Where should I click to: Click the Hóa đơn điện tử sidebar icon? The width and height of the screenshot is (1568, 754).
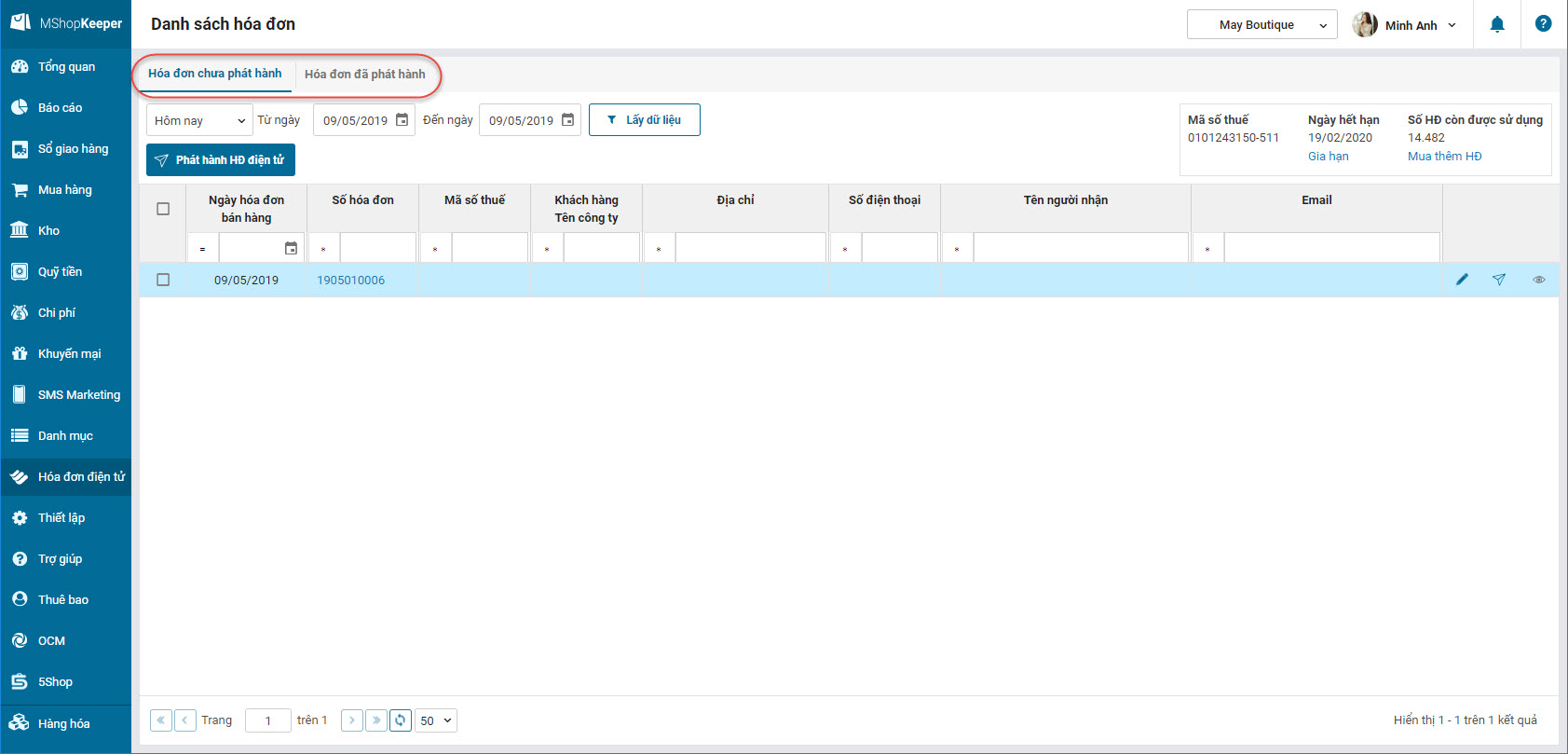(x=20, y=477)
